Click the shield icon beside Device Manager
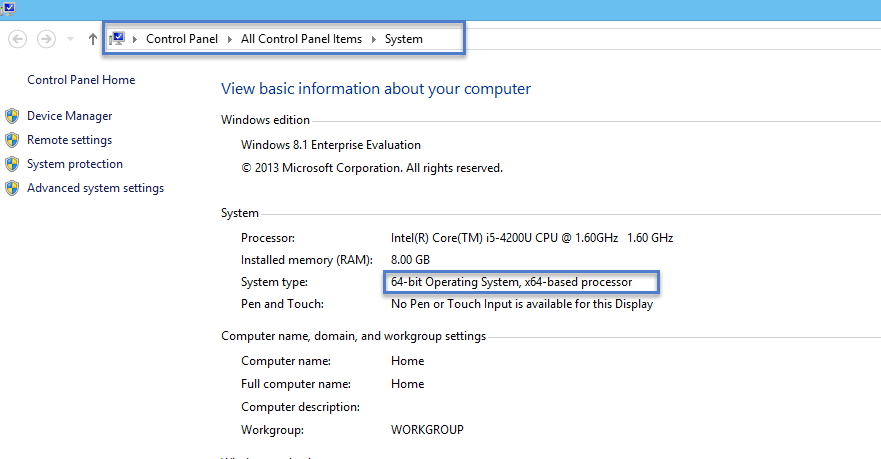 pyautogui.click(x=12, y=116)
